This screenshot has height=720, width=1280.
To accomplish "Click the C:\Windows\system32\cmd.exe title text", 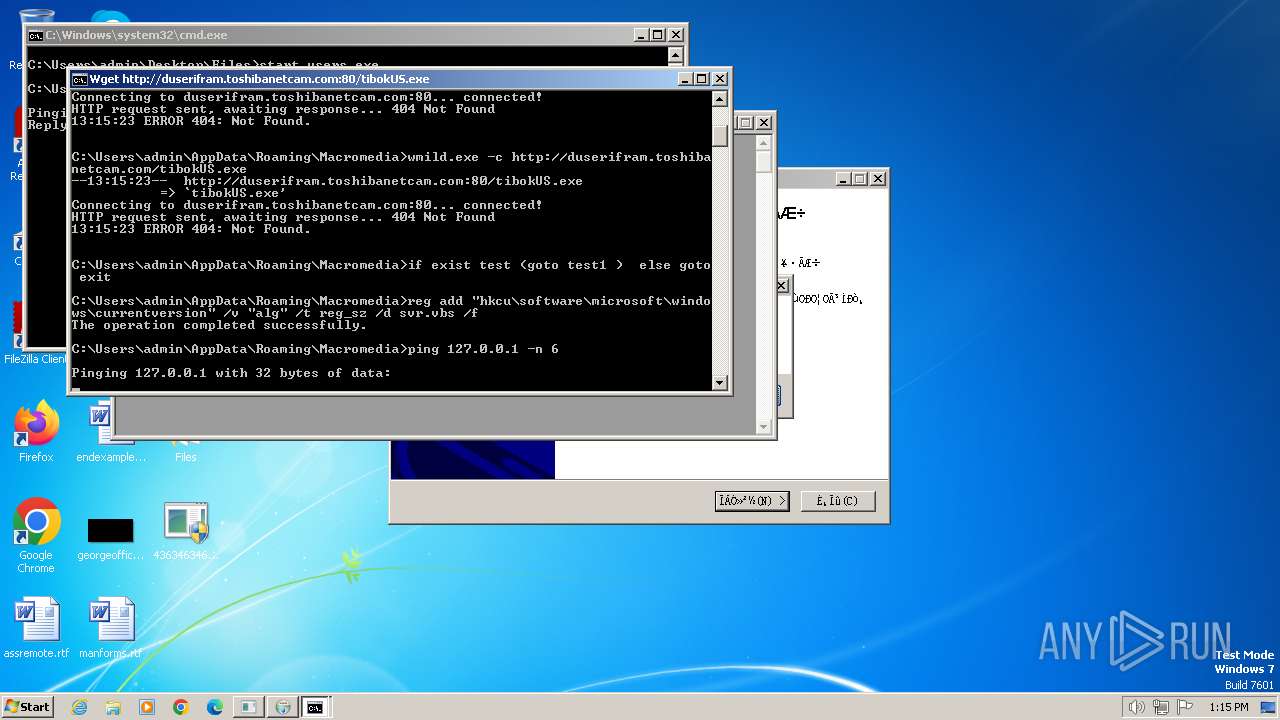I will click(x=136, y=35).
